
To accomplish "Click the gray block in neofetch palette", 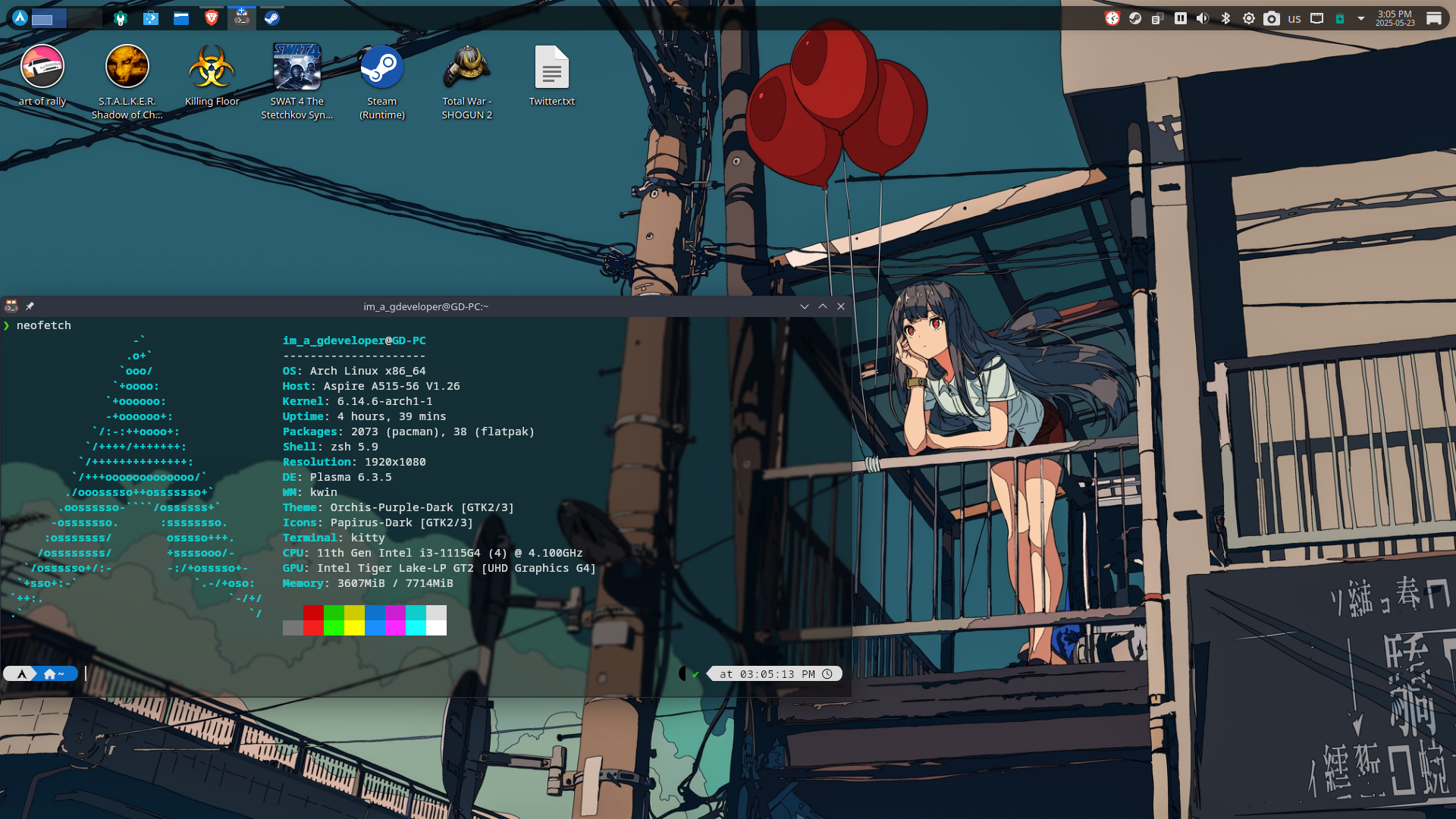I will (x=293, y=628).
